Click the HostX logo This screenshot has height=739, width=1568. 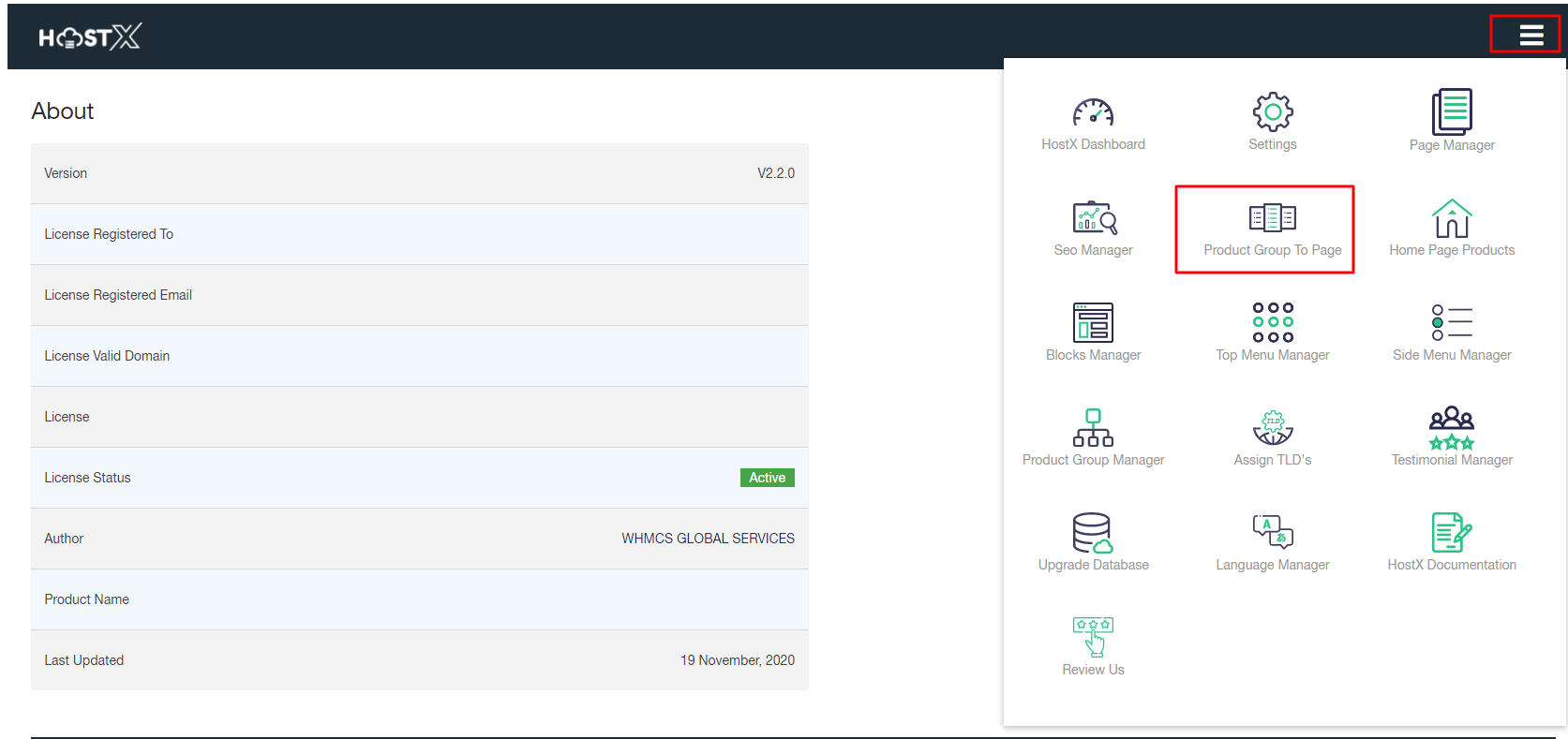[x=89, y=37]
